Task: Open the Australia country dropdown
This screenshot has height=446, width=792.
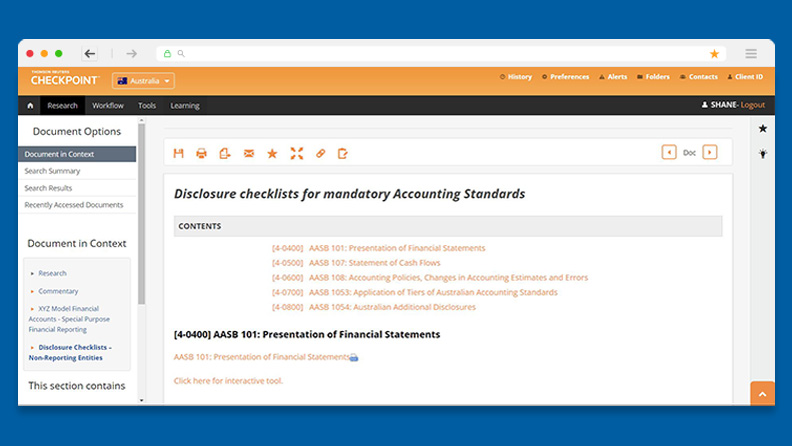Action: (144, 81)
